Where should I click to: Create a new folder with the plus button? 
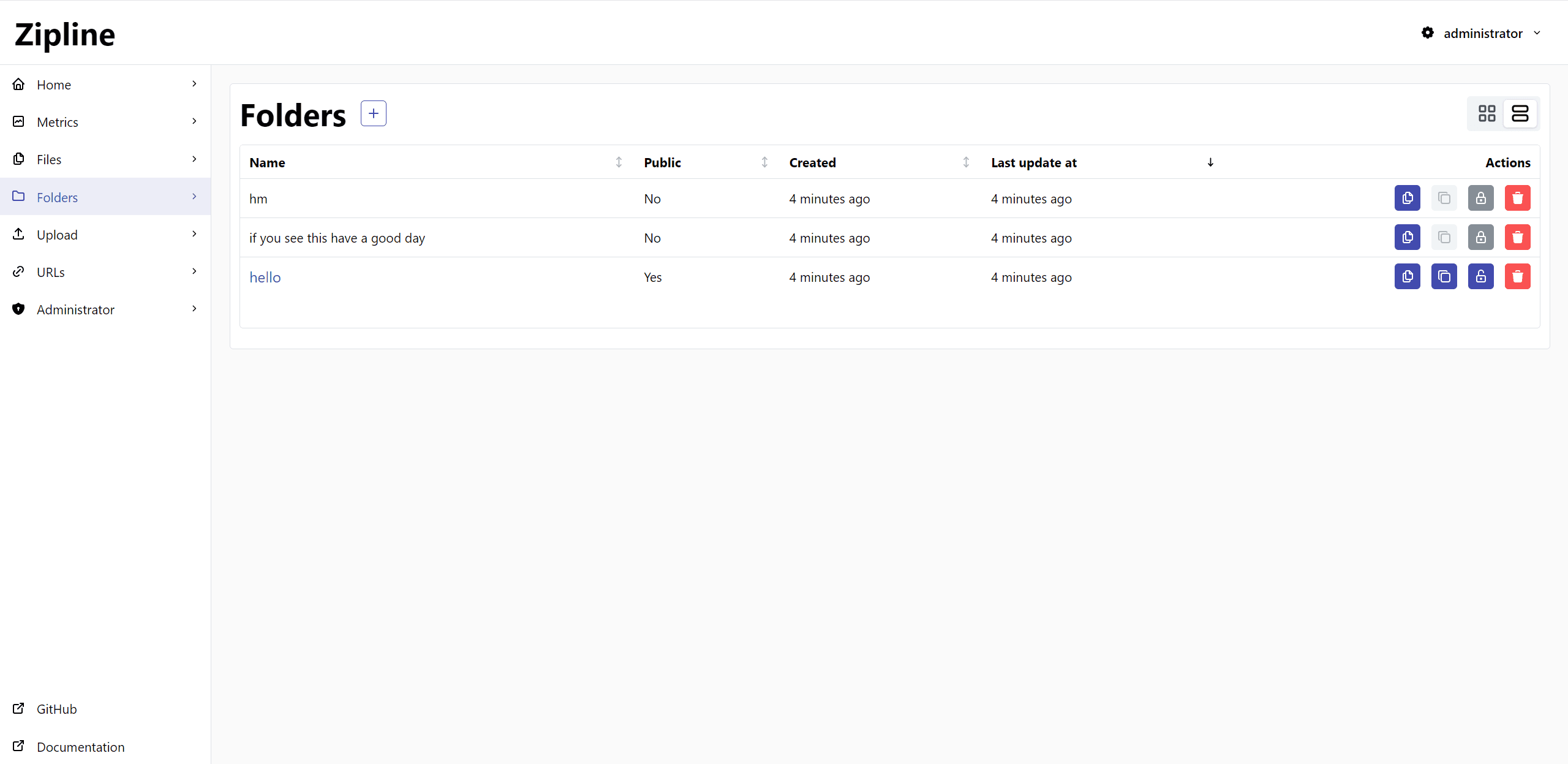[373, 113]
